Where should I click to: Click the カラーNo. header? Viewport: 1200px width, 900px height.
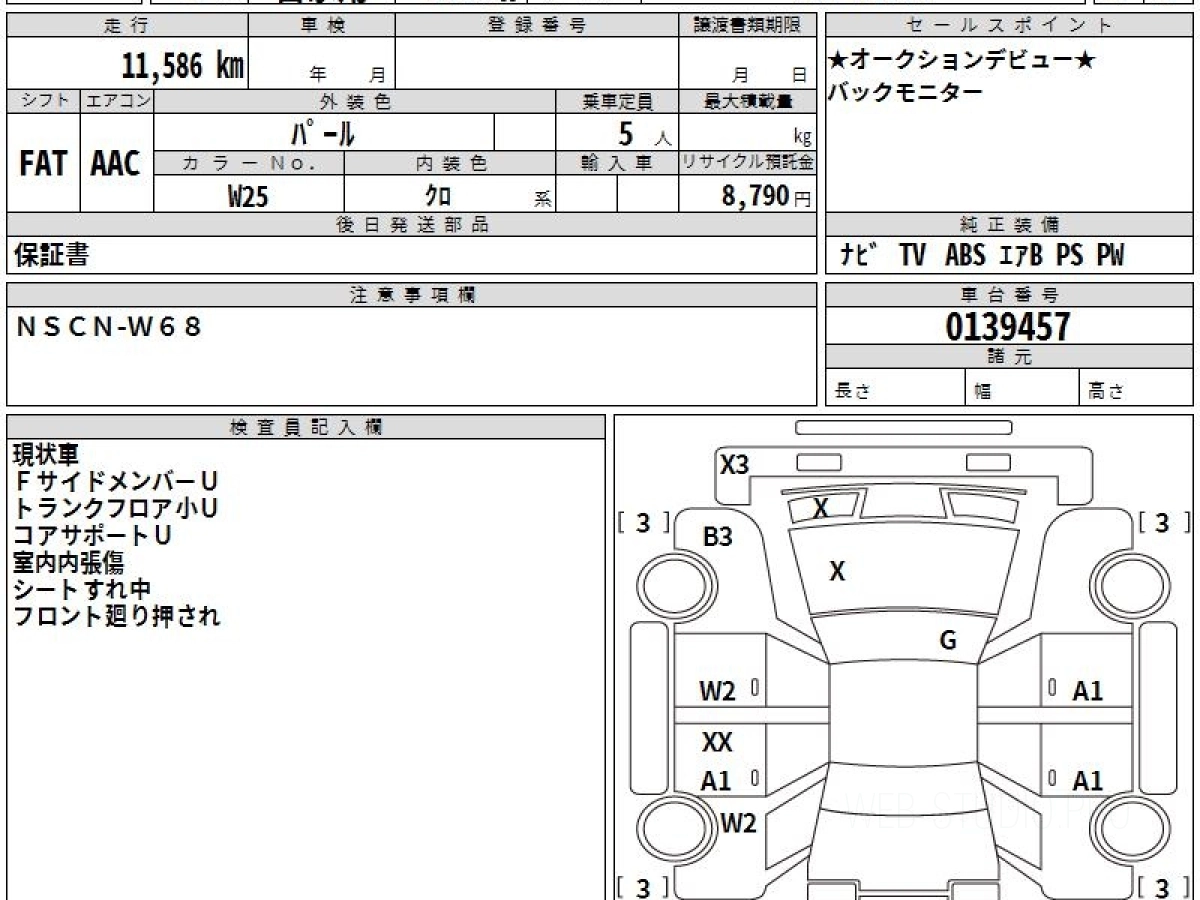pyautogui.click(x=249, y=163)
